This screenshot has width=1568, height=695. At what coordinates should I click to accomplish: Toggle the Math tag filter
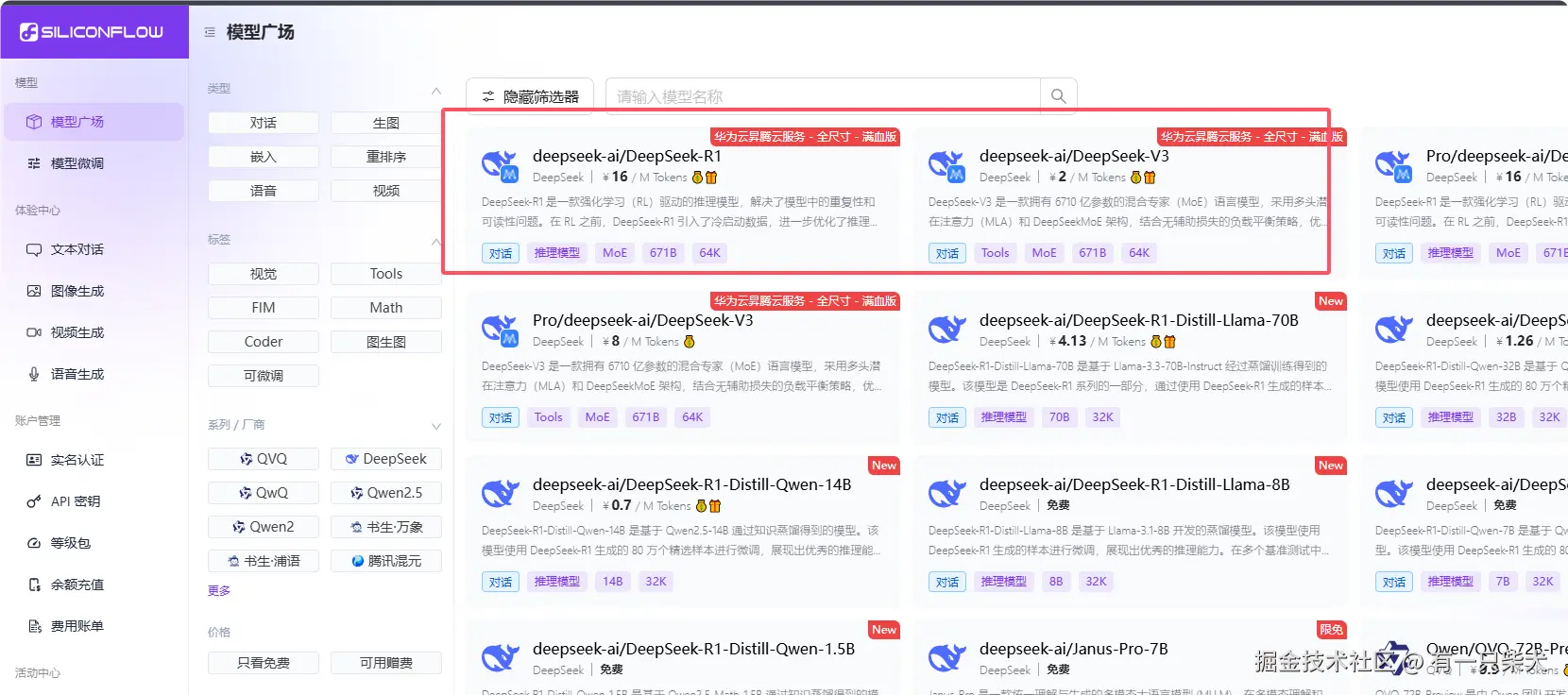[386, 308]
